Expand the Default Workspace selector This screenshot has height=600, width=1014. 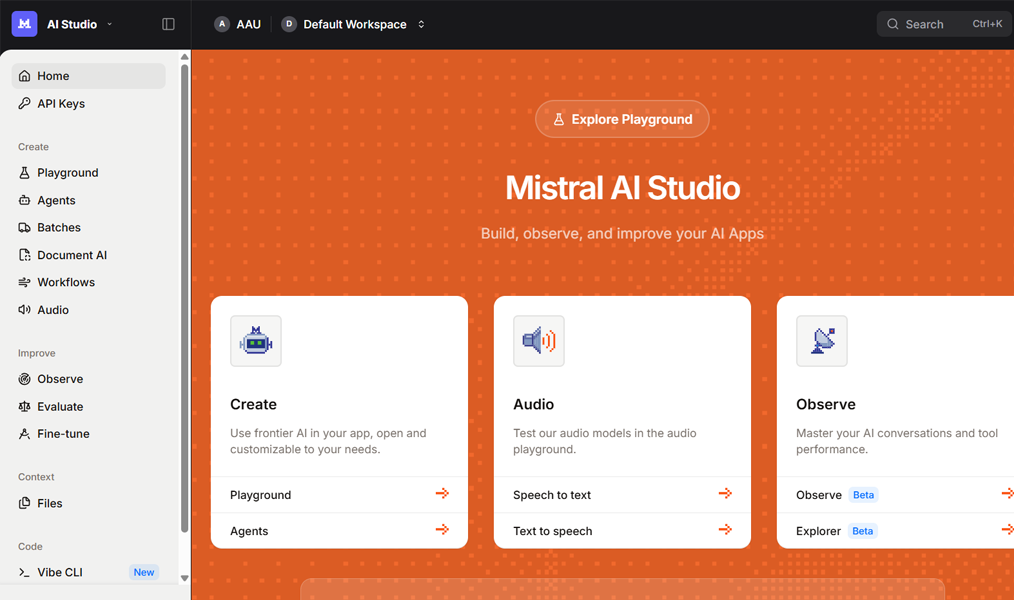coord(354,23)
